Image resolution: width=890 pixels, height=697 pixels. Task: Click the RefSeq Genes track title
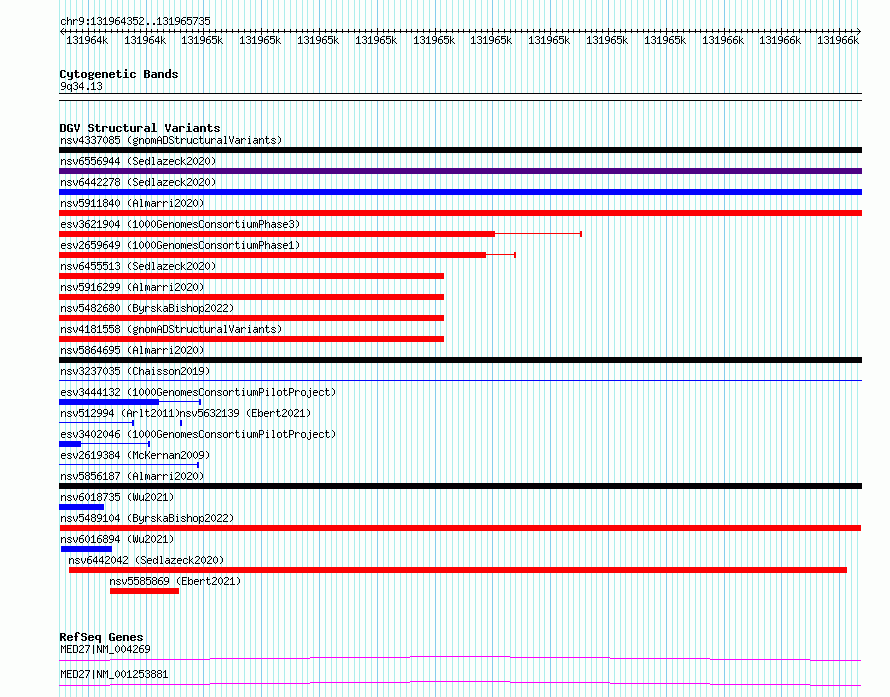101,637
